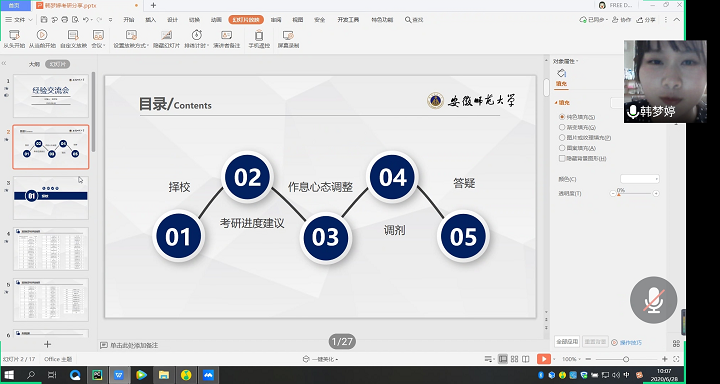
Task: Open Hide Slide (隐藏幻灯片) tool
Action: (x=166, y=39)
